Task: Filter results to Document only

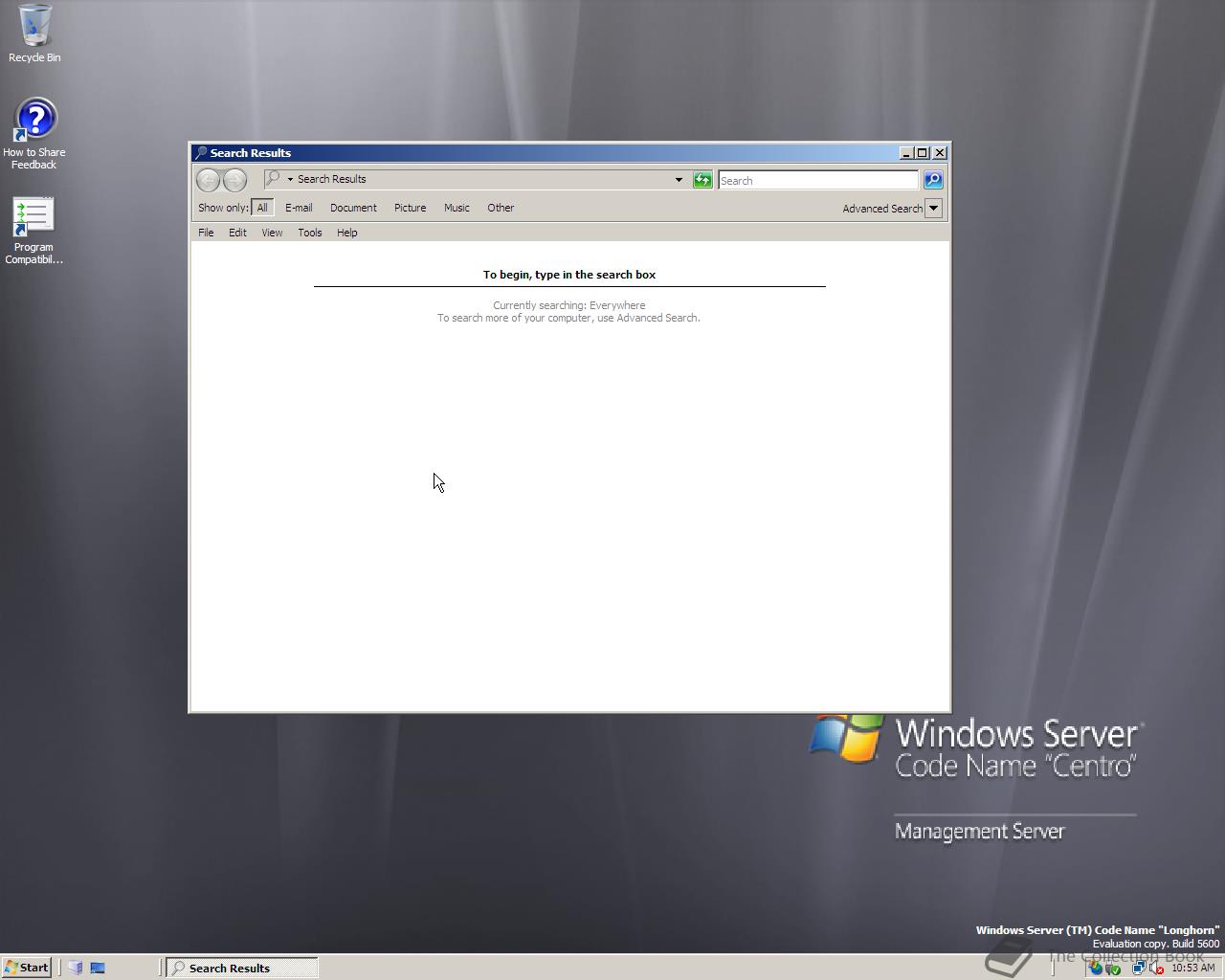Action: (353, 208)
